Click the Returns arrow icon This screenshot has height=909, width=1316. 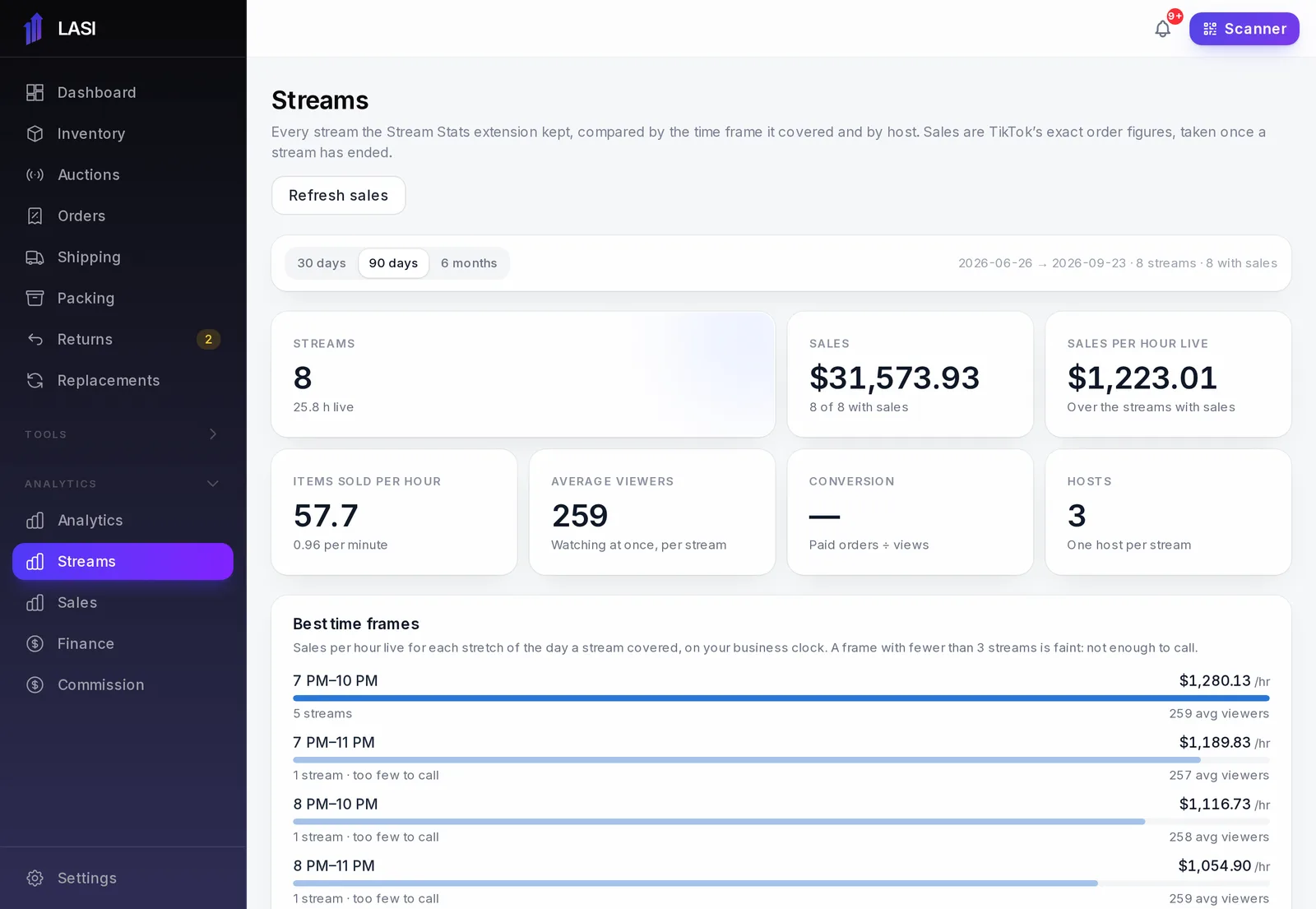[35, 340]
